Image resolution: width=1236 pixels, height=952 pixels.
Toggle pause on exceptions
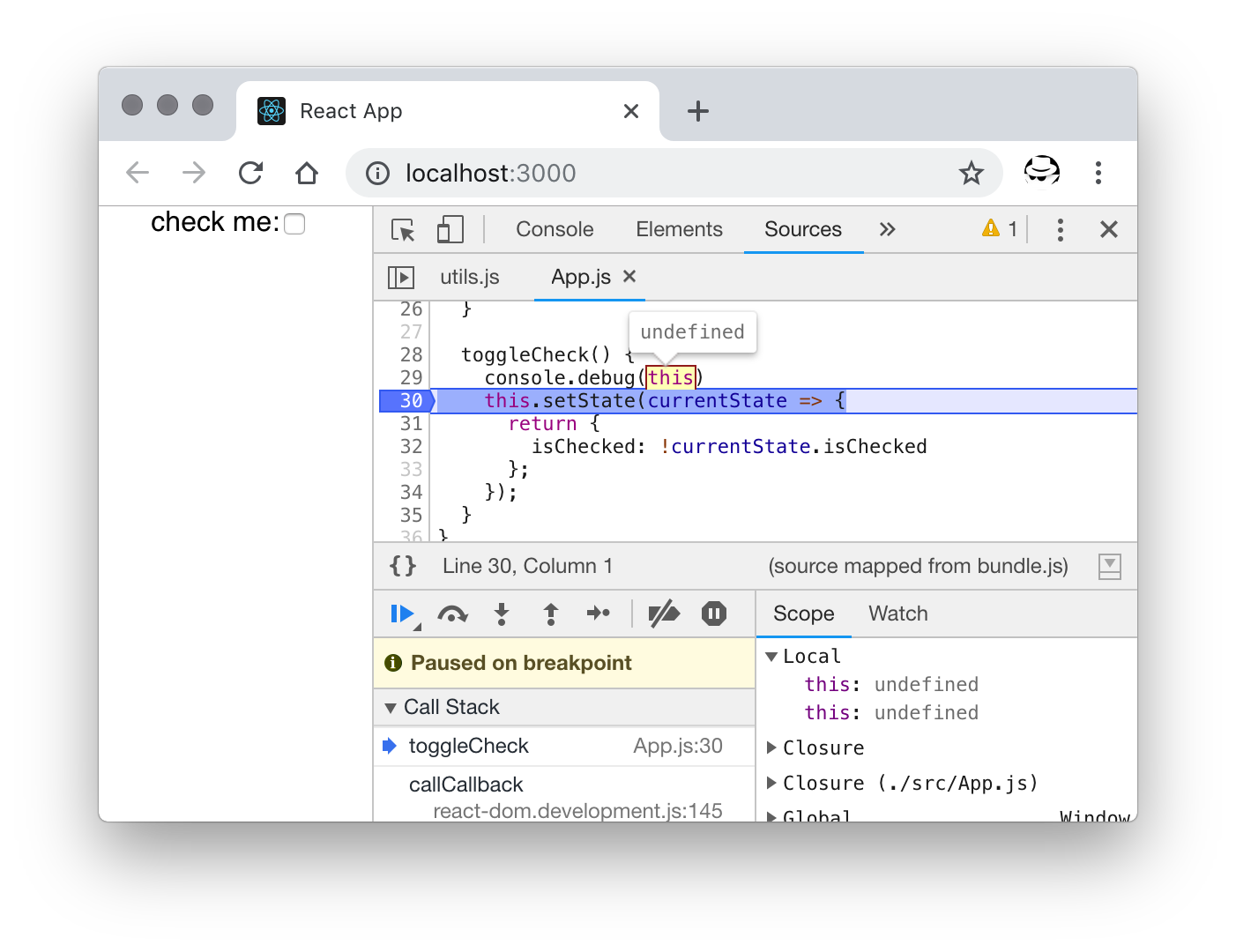(x=714, y=614)
